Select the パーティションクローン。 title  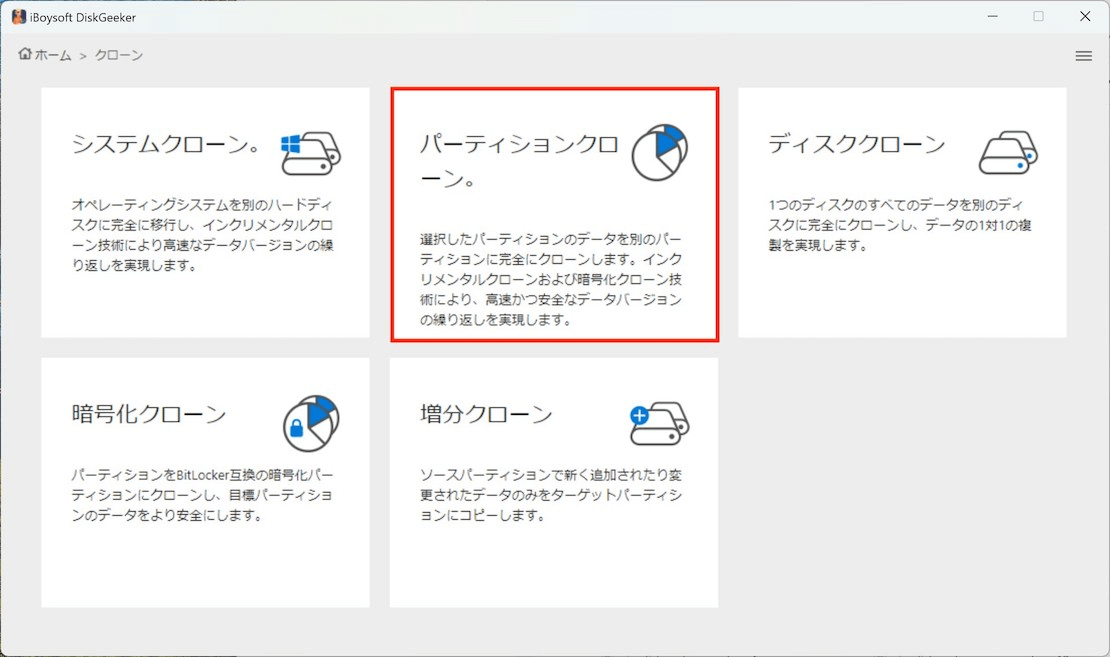point(520,161)
